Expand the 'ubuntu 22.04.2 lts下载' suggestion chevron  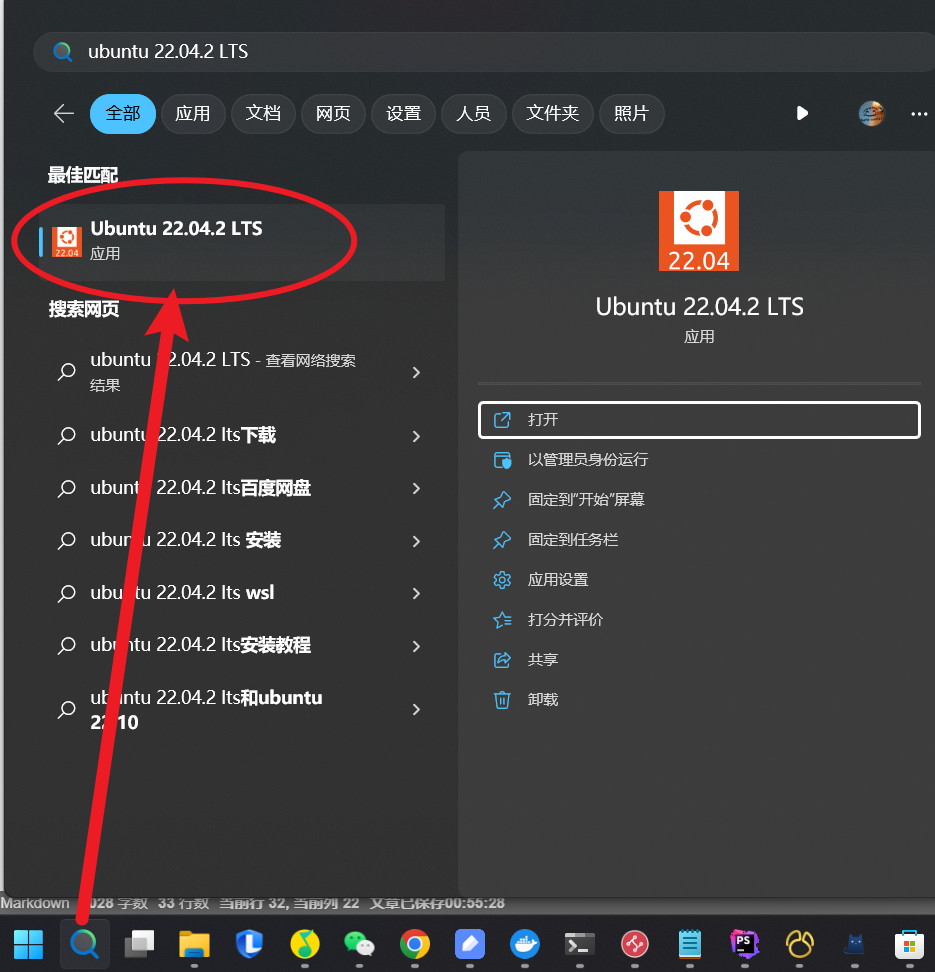(416, 436)
